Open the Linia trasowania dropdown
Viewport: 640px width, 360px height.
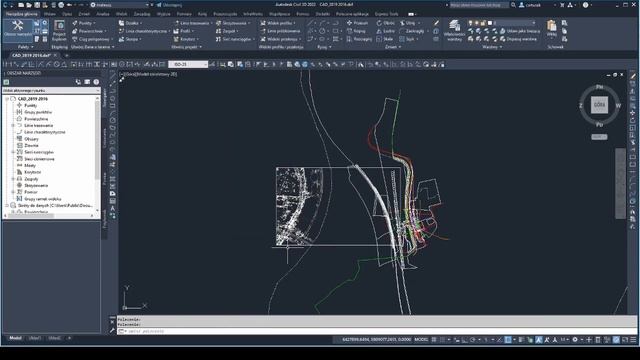pos(193,23)
